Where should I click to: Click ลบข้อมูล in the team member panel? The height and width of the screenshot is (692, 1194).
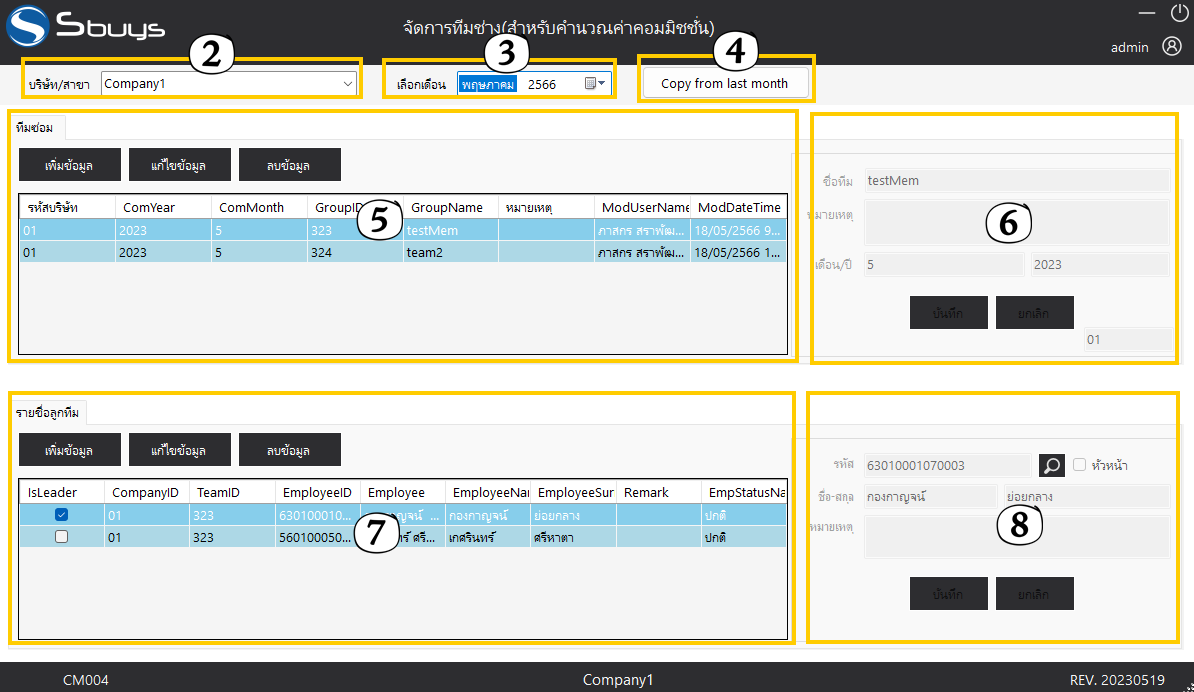pos(289,450)
